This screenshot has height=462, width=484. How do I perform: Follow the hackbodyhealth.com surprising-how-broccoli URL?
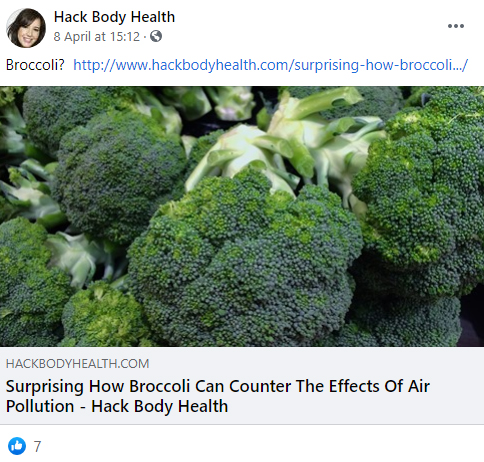point(271,65)
